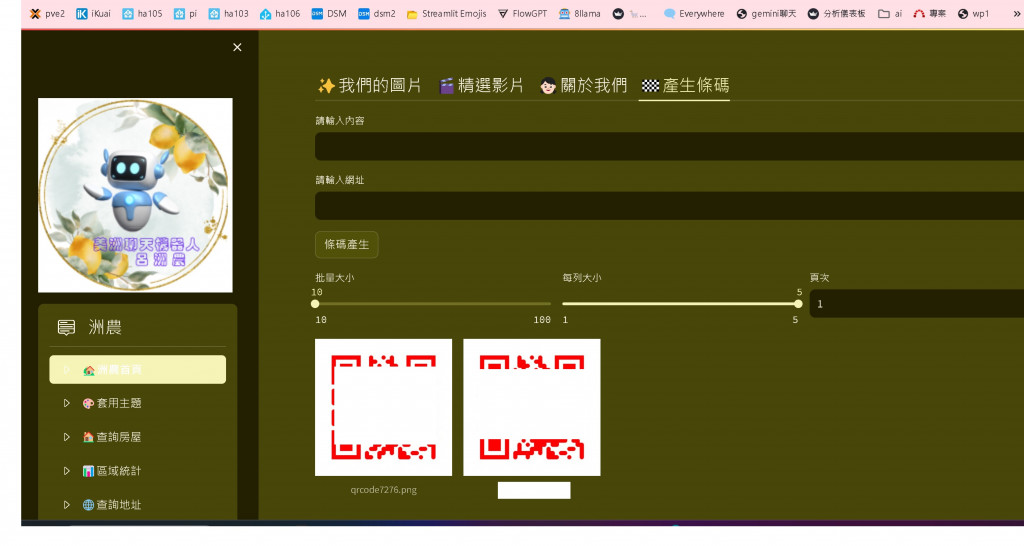Open the 查詢地址 menu item

138,505
